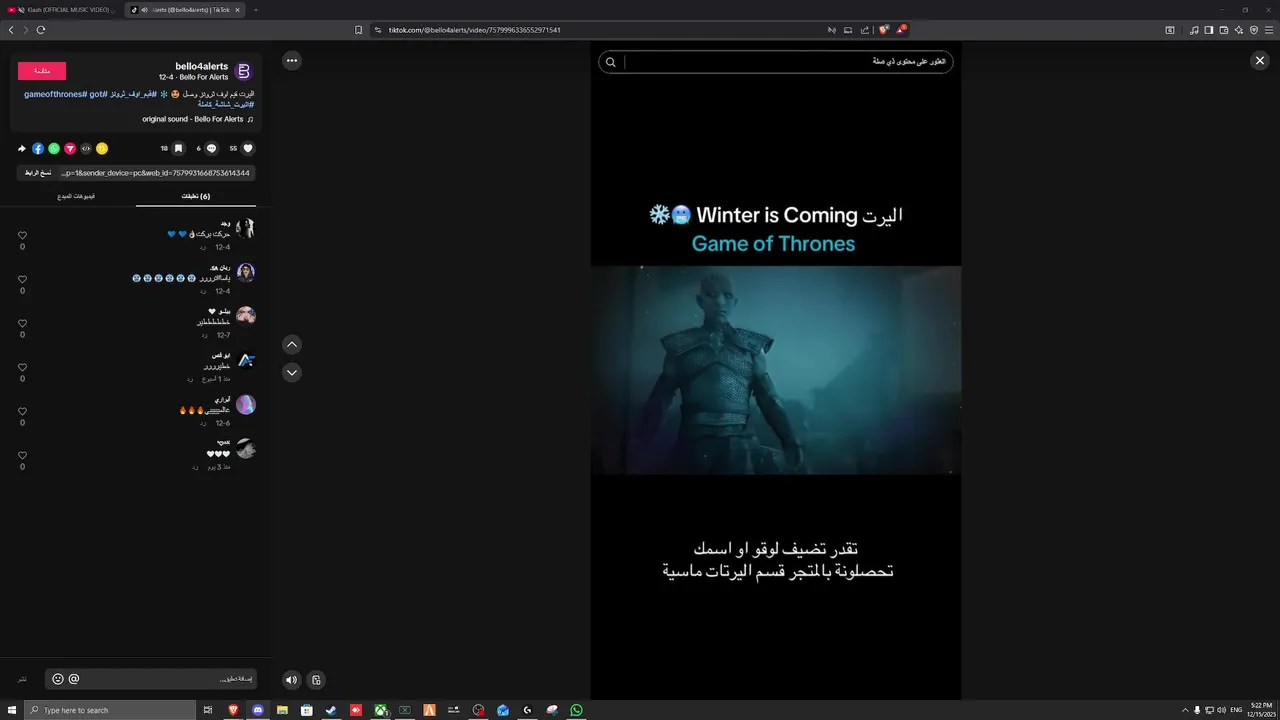Copy the video link button
1280x720 pixels.
click(38, 173)
